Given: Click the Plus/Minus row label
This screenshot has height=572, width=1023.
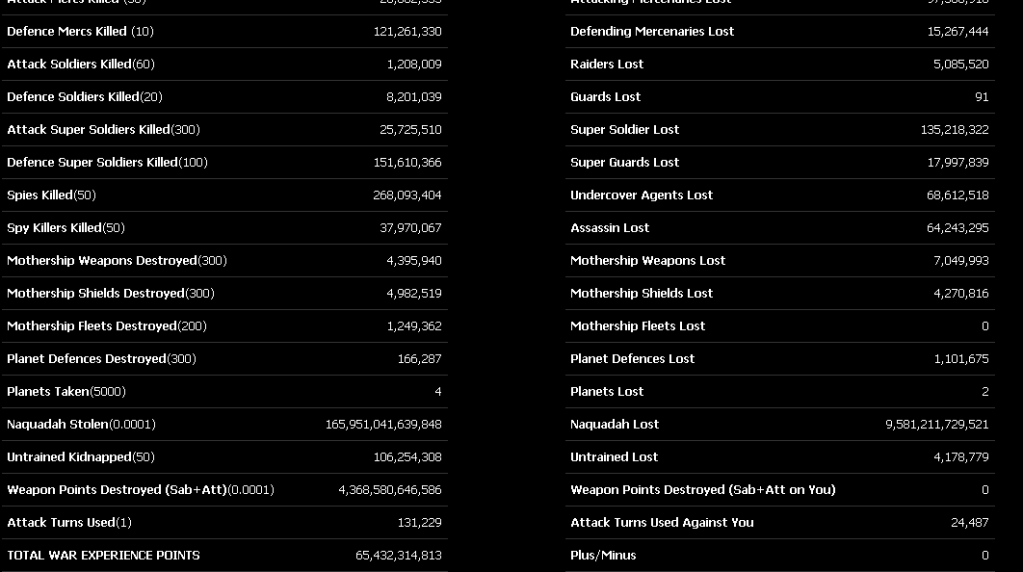Looking at the screenshot, I should tap(603, 555).
